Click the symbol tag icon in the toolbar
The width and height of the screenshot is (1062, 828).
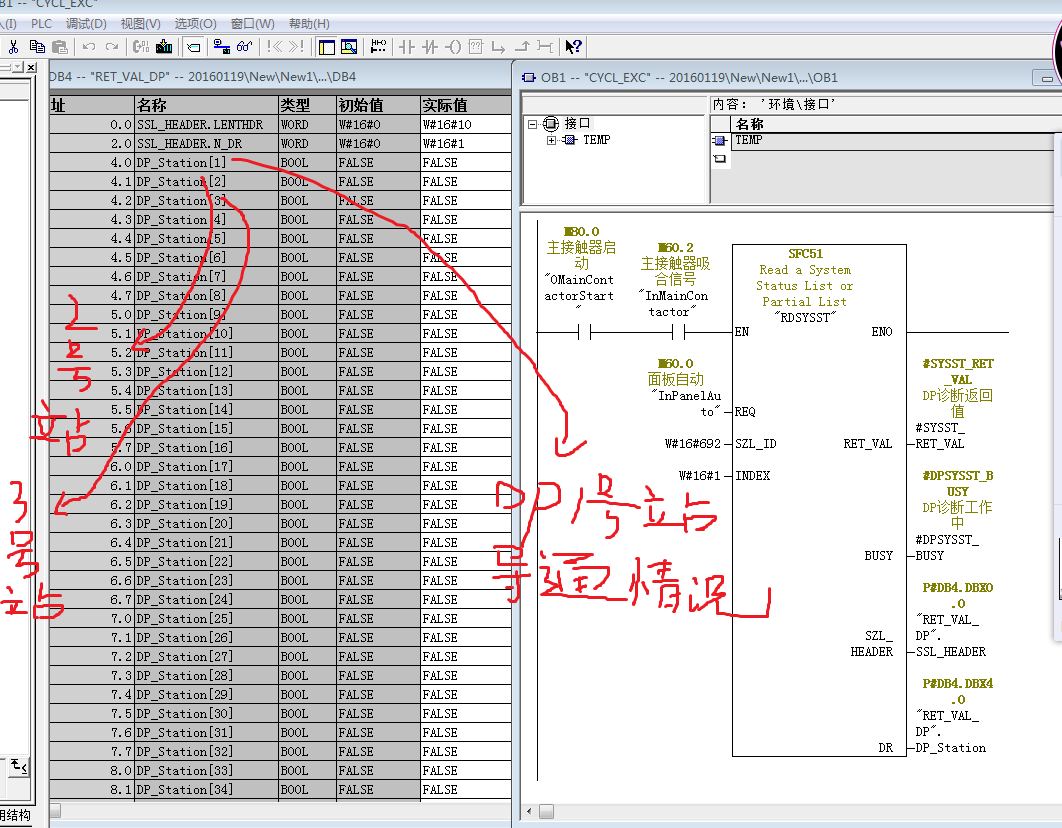194,47
